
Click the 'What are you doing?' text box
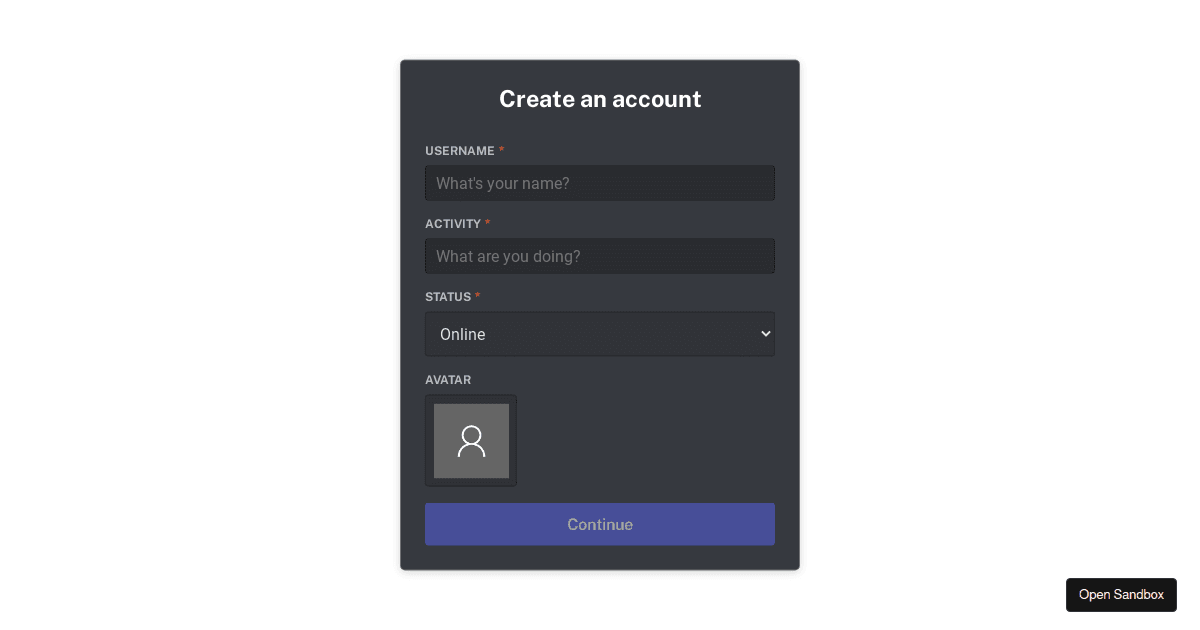click(x=600, y=256)
